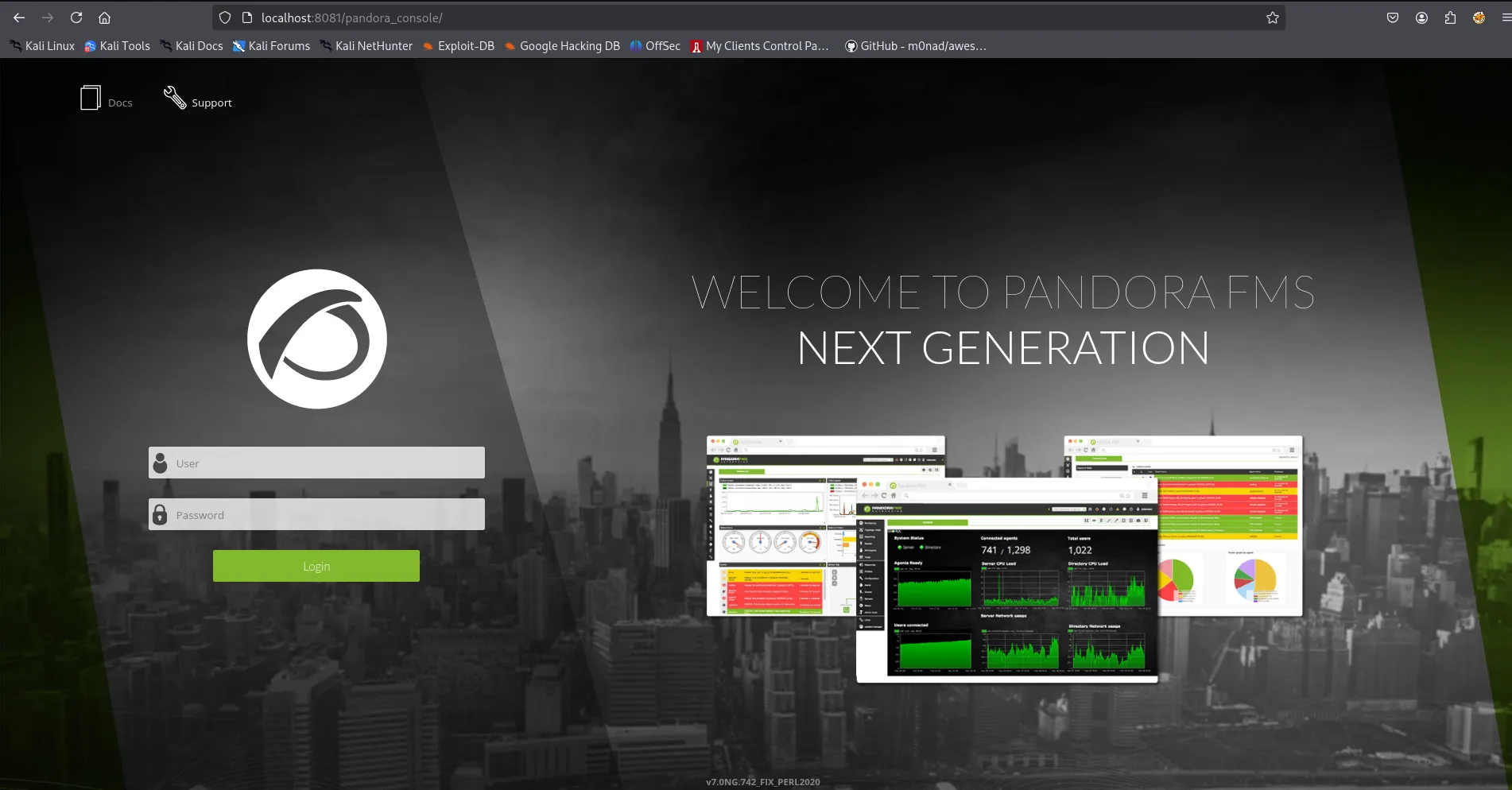The height and width of the screenshot is (790, 1512).
Task: Click the orange extension icon in toolbar
Action: 1479,17
